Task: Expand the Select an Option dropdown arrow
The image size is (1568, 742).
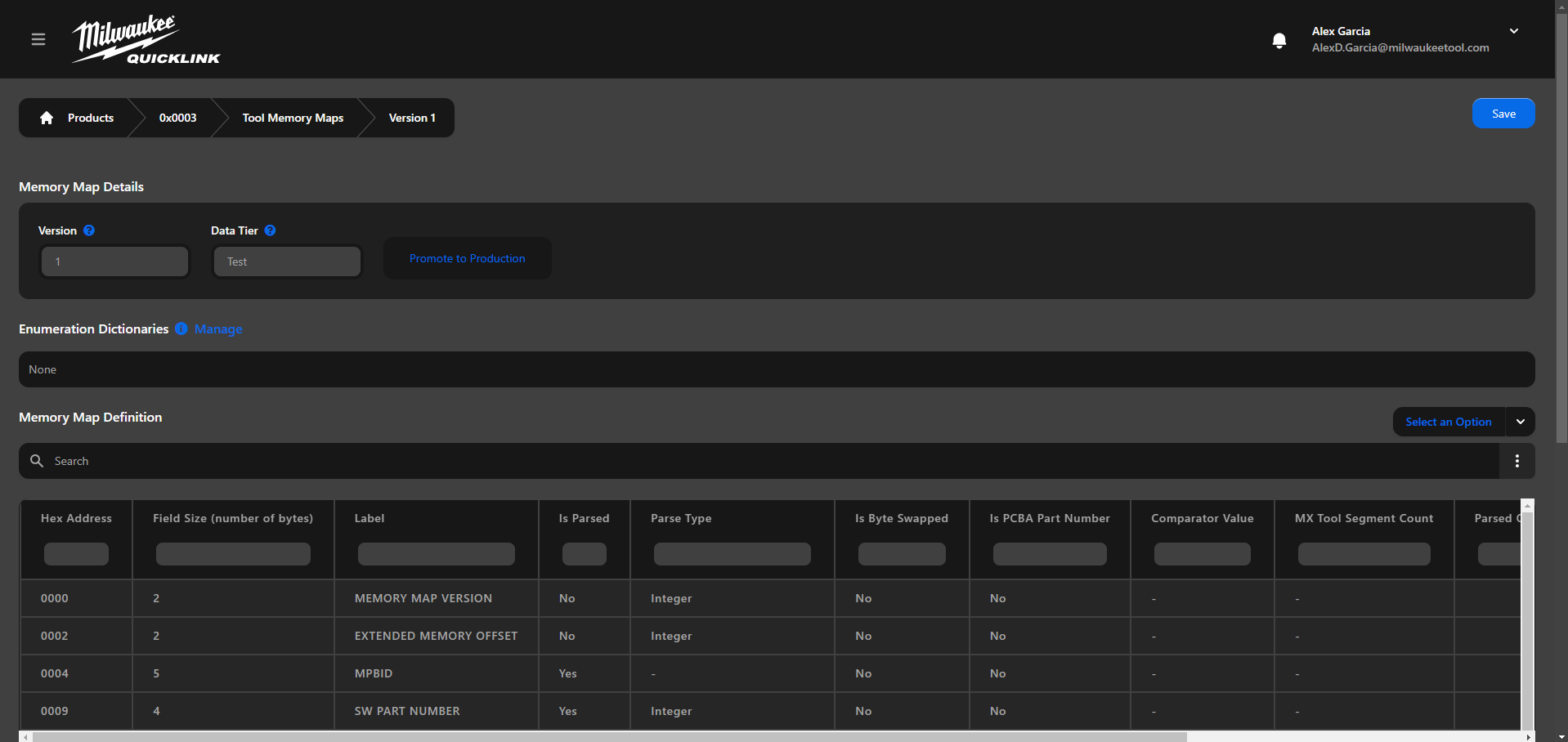Action: 1521,422
